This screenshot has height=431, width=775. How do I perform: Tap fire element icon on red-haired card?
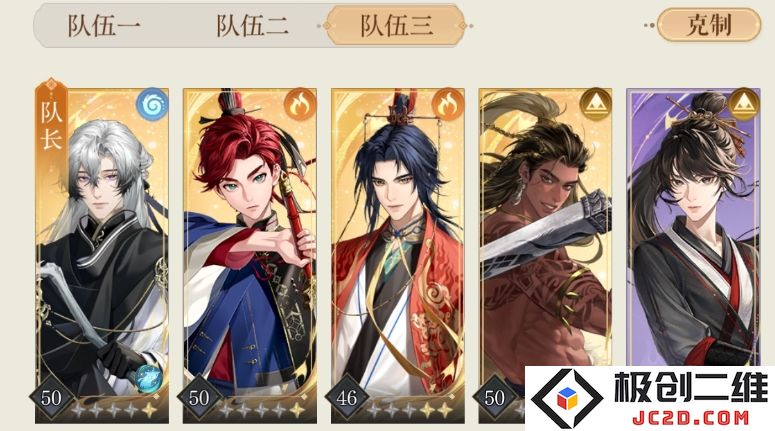[x=300, y=104]
